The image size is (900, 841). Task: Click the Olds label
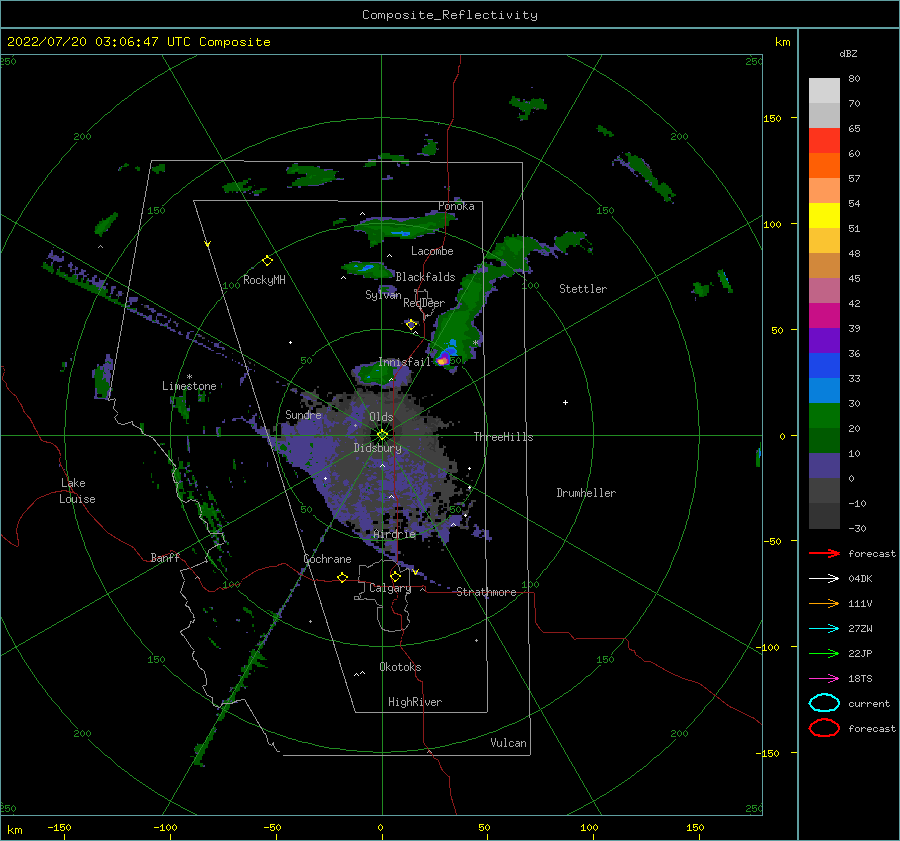(381, 417)
